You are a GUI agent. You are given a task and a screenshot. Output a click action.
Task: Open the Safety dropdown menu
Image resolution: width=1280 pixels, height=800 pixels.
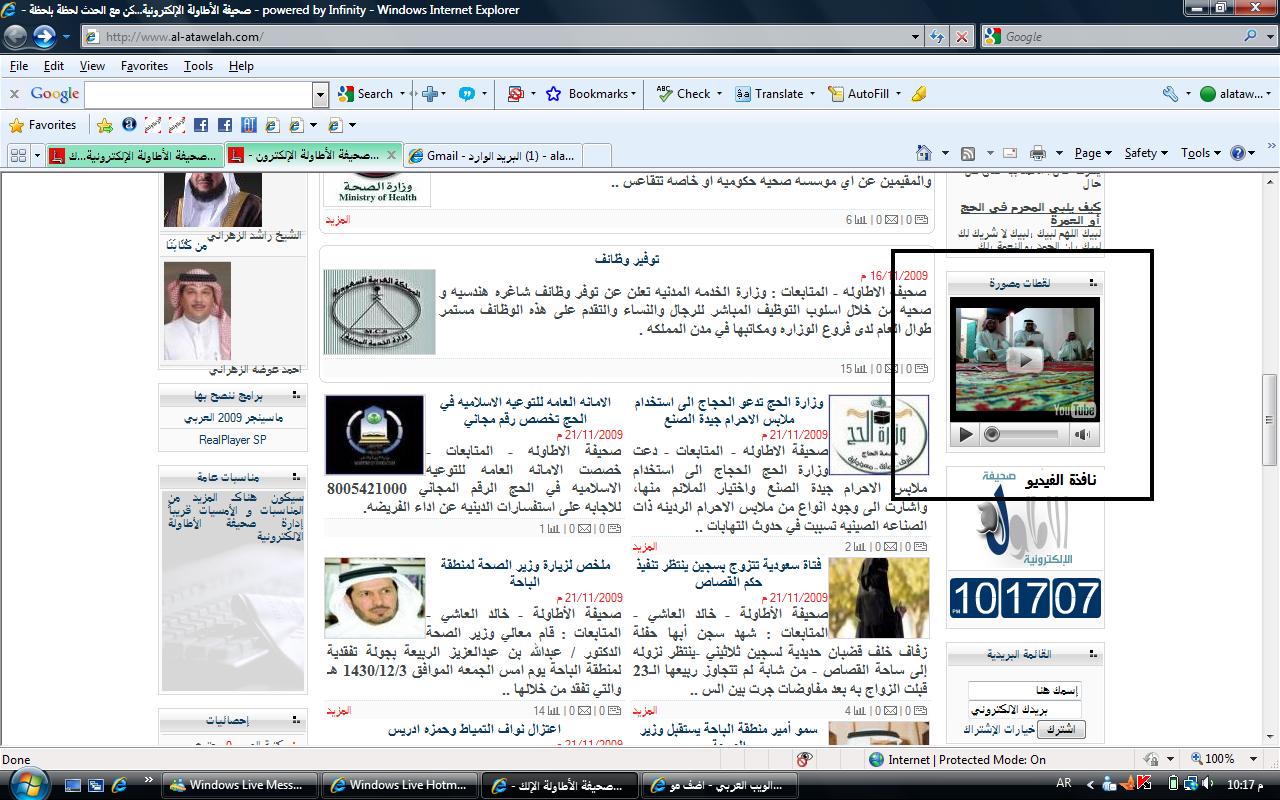pos(1146,153)
